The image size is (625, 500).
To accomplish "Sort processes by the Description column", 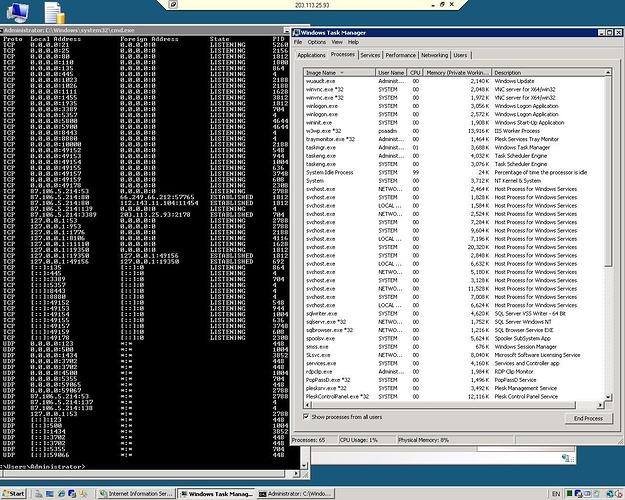I will 548,73.
